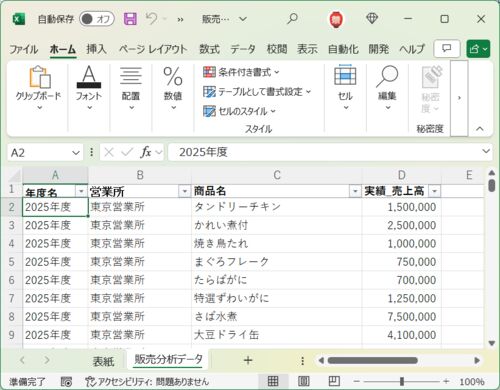
Task: Expand more quick access toolbar commands
Action: point(180,20)
